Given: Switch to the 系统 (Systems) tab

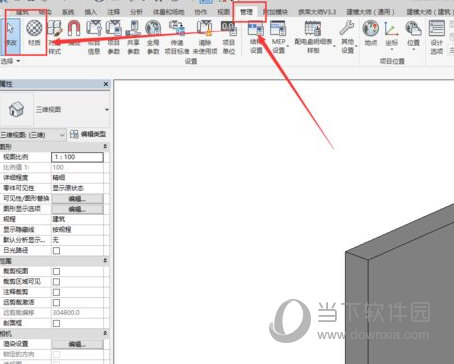Looking at the screenshot, I should click(x=68, y=12).
